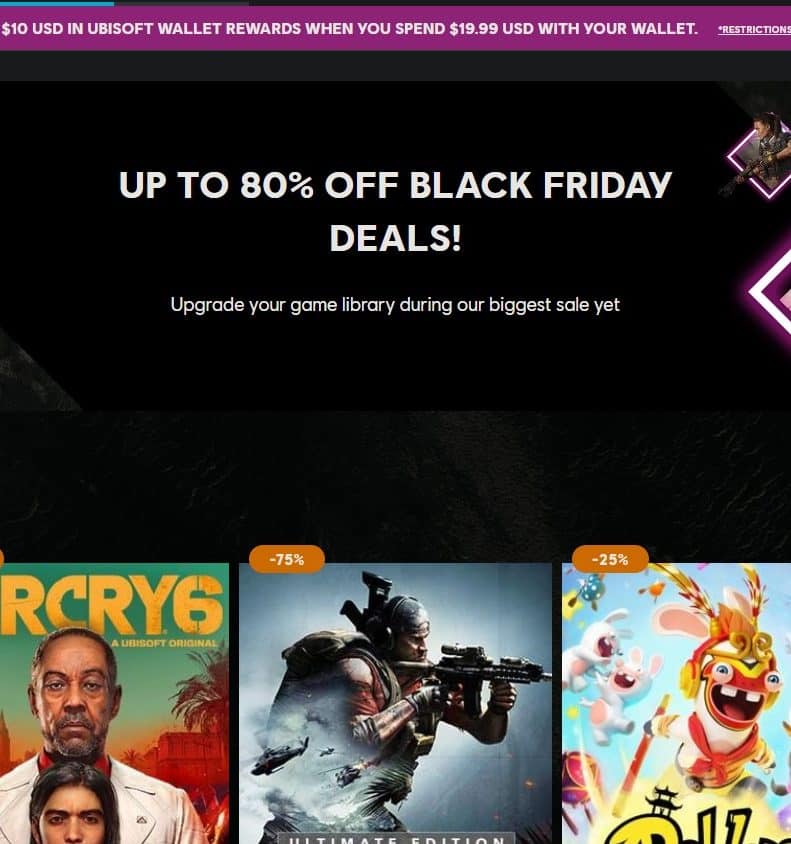Click the dark navigation strip below purple banner
Screen dimensions: 791x844
396,66
